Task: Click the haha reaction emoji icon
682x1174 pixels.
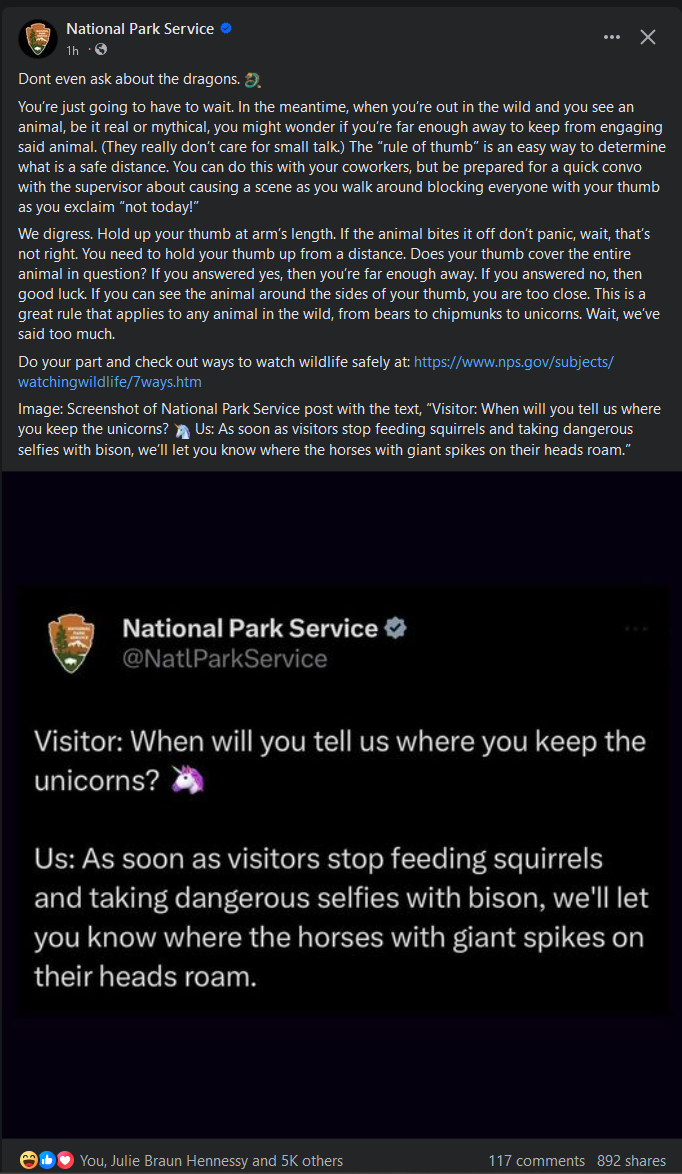Action: tap(27, 1160)
